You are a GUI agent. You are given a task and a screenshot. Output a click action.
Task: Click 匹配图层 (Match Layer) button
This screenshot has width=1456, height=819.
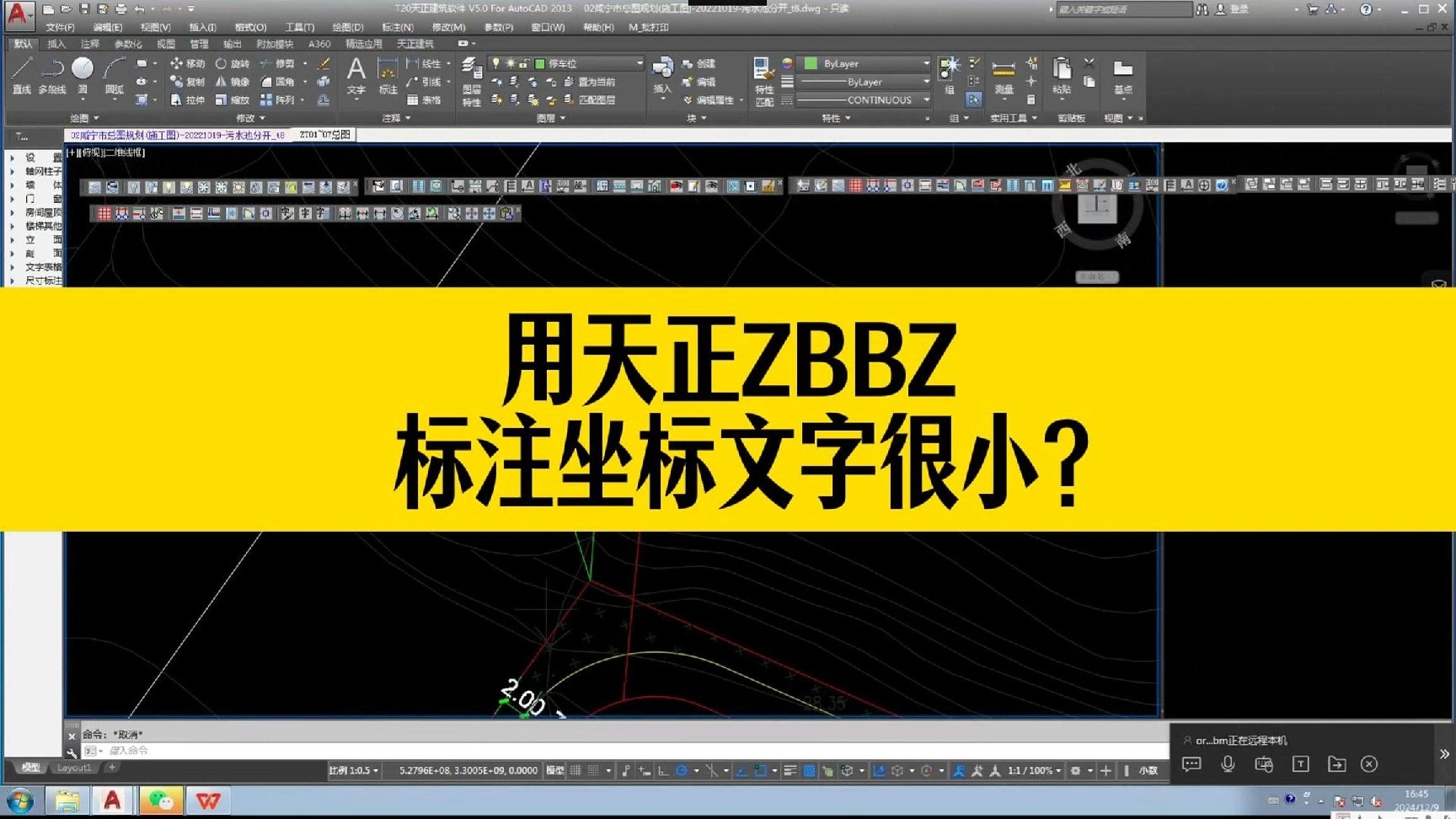pos(590,99)
